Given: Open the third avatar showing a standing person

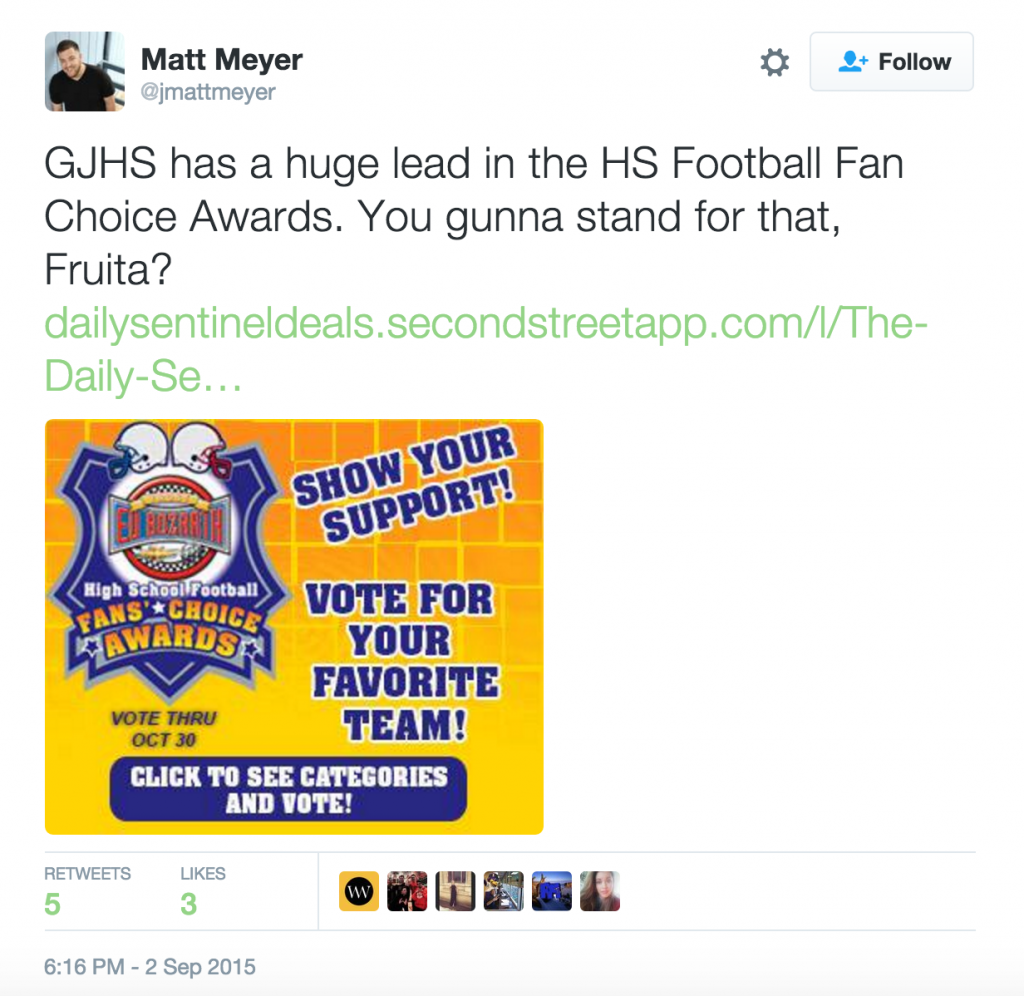Looking at the screenshot, I should point(455,891).
